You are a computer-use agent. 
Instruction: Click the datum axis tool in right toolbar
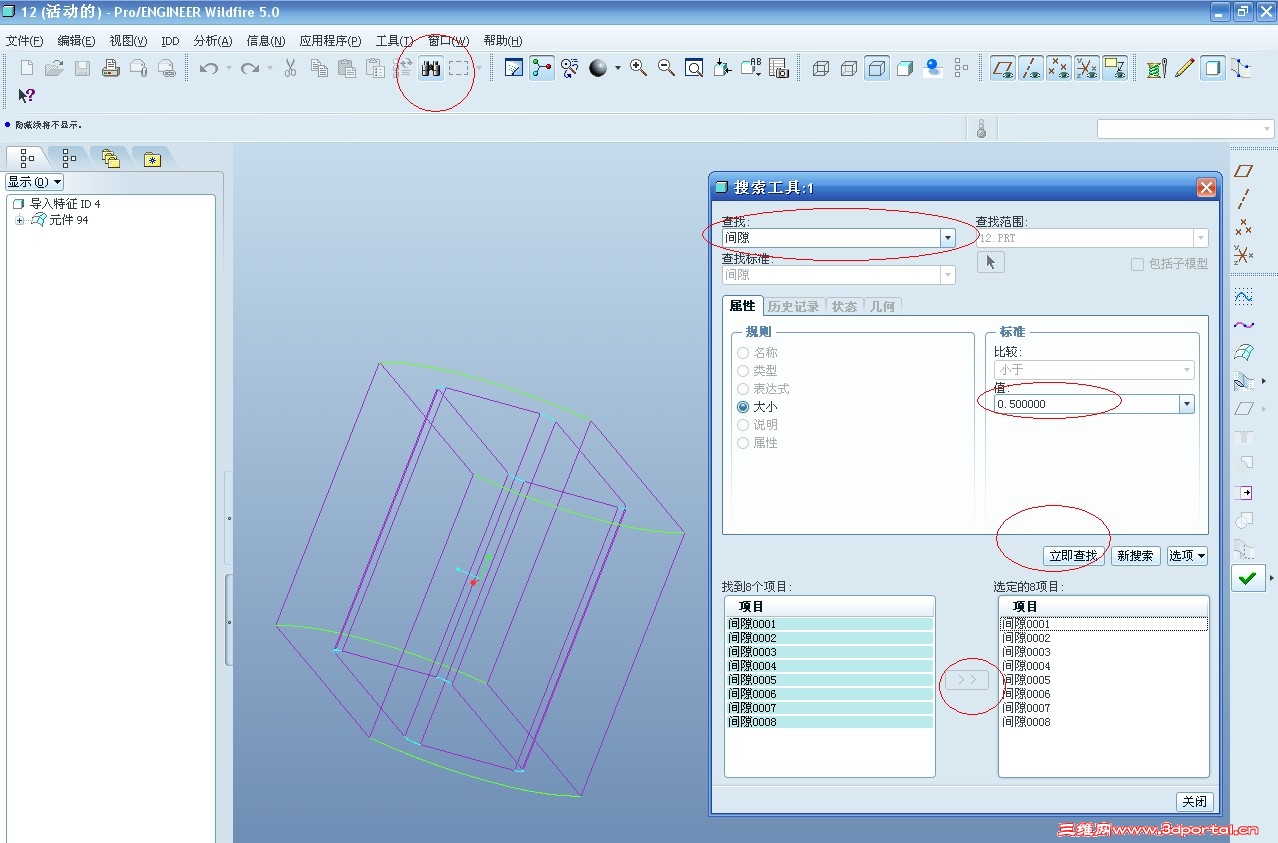tap(1244, 199)
